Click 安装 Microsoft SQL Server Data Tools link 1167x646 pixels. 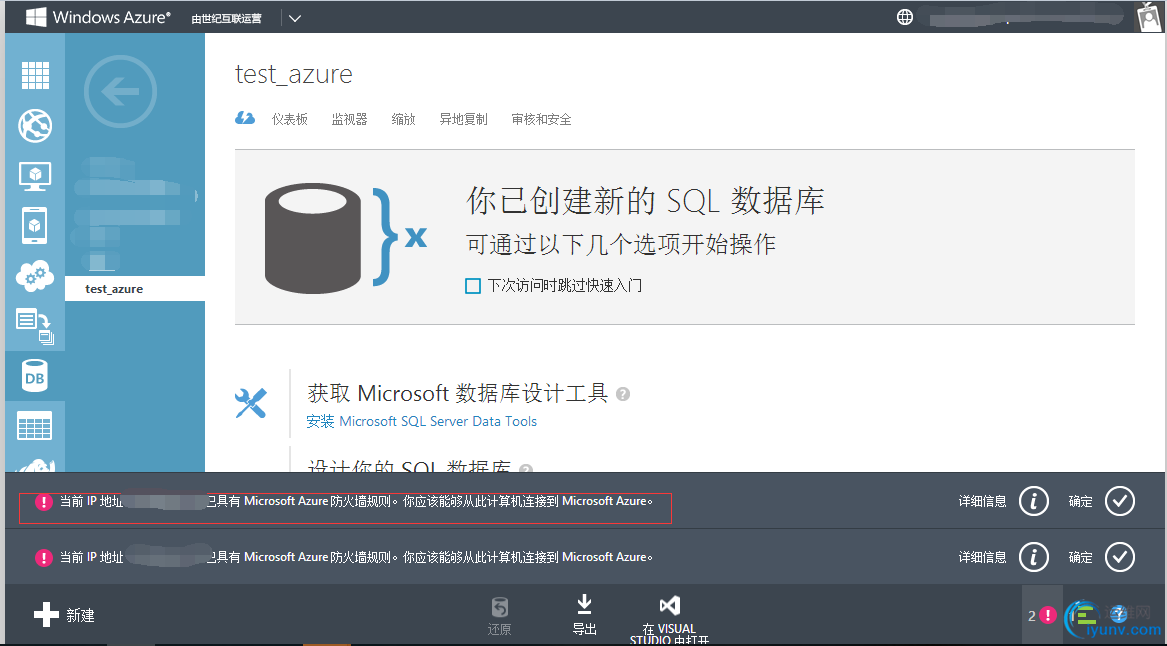tap(421, 421)
